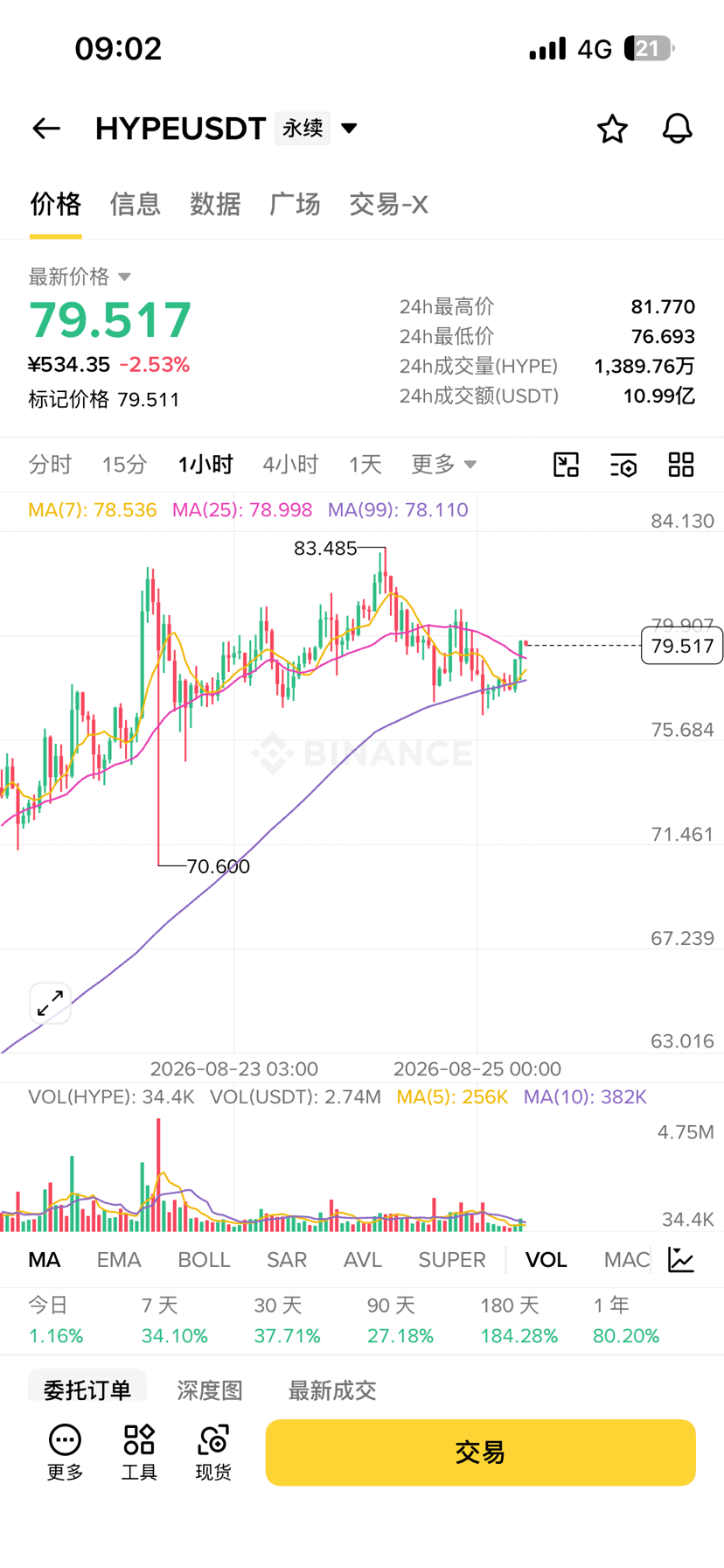The height and width of the screenshot is (1568, 724).
Task: Tap the back arrow icon
Action: (46, 129)
